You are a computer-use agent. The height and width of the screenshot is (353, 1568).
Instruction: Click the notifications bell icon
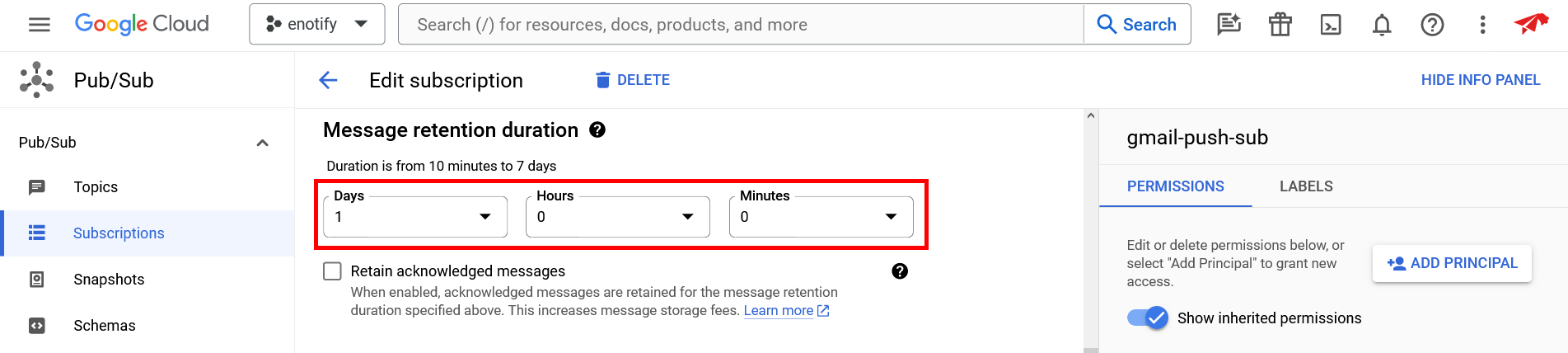(x=1382, y=25)
